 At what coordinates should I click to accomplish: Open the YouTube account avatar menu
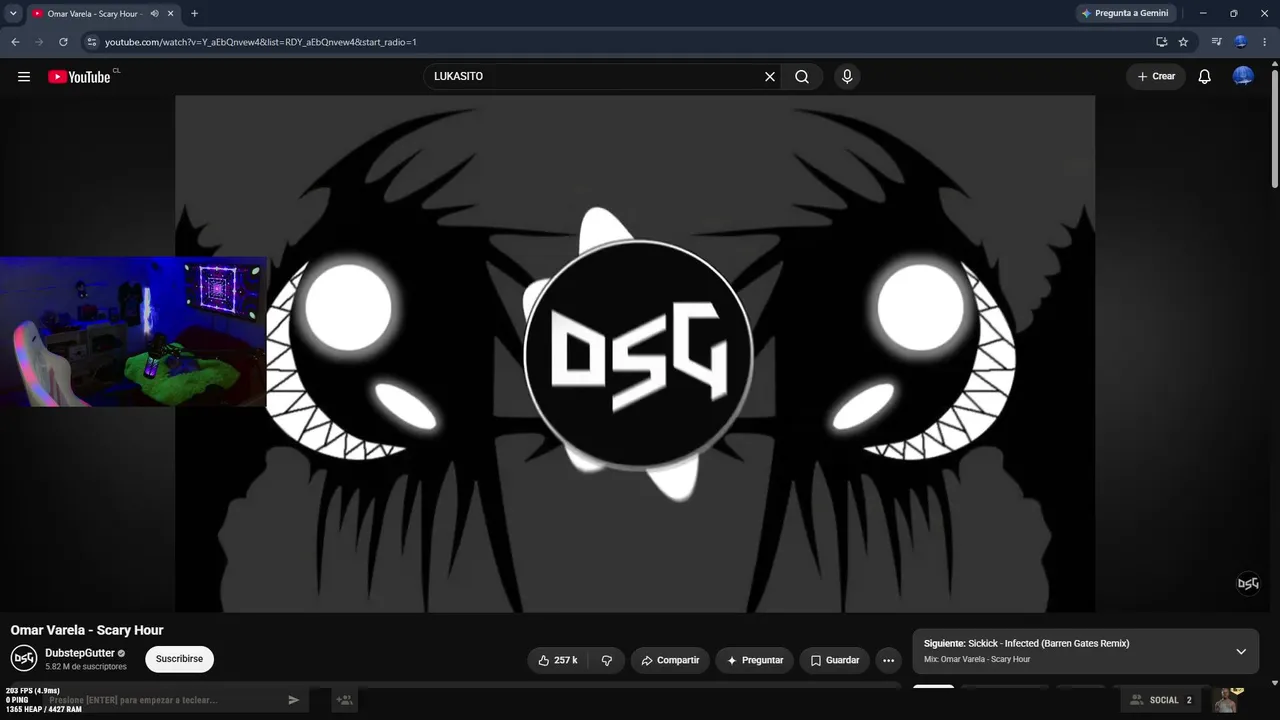pyautogui.click(x=1243, y=76)
